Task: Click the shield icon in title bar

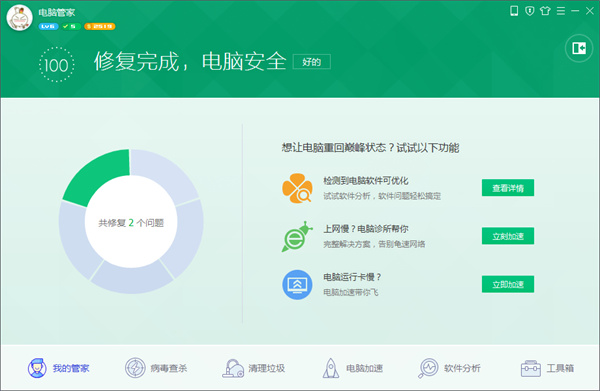Action: pyautogui.click(x=530, y=11)
